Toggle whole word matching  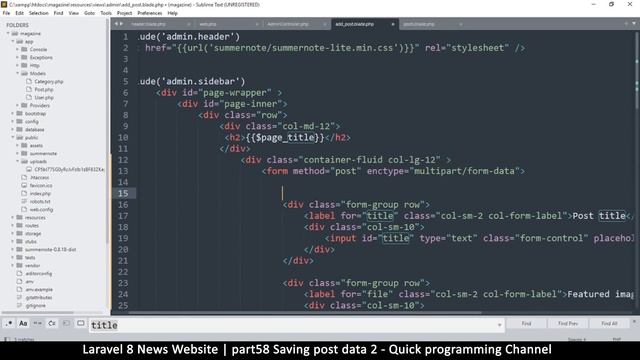(x=38, y=323)
